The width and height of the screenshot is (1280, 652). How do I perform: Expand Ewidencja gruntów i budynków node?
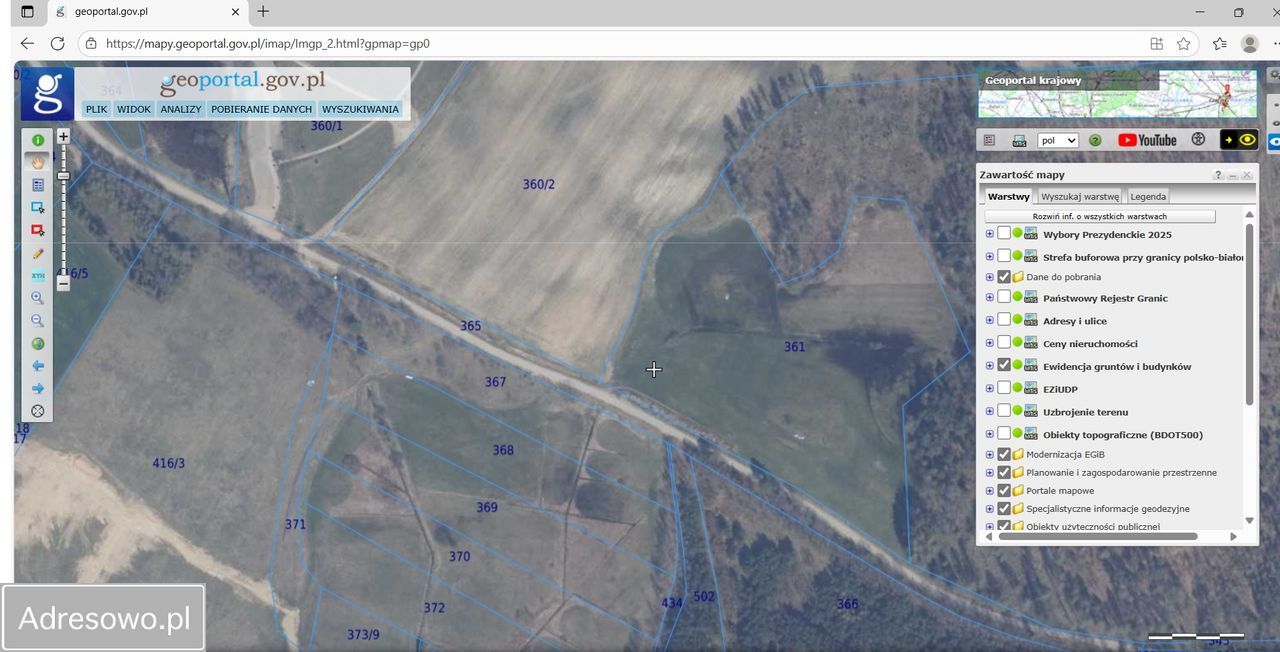click(990, 366)
